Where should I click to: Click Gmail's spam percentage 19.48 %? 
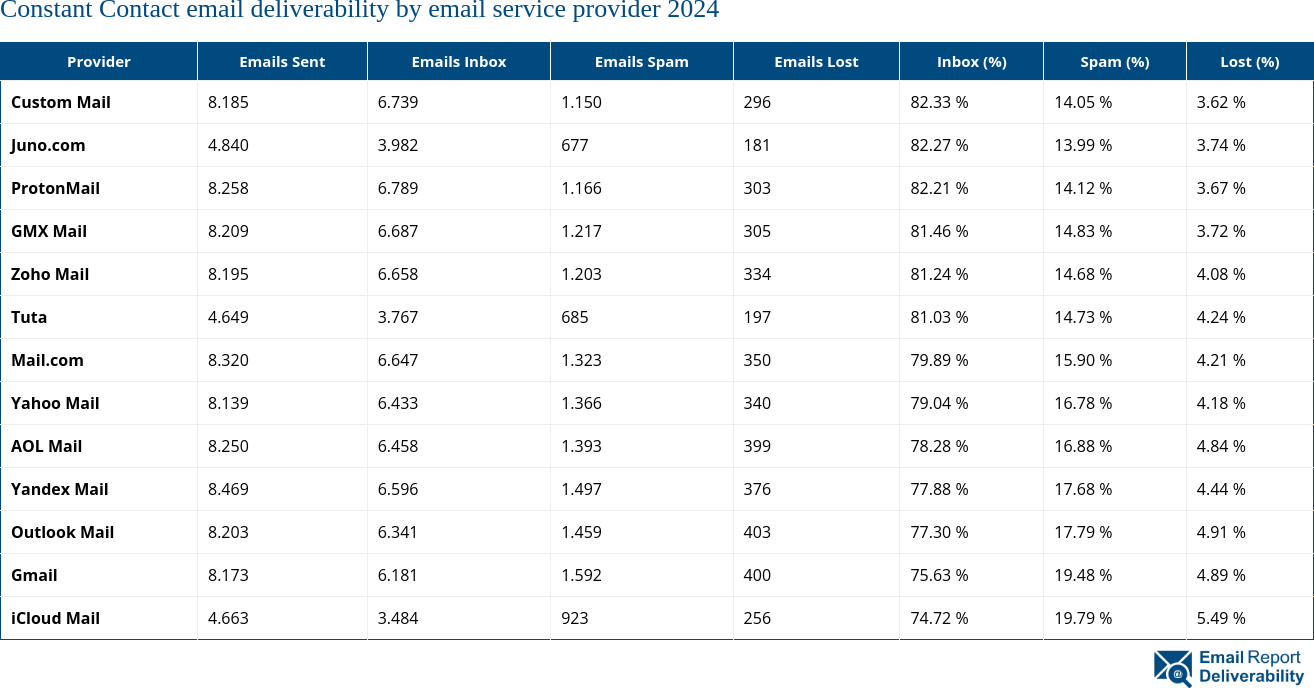[1083, 575]
